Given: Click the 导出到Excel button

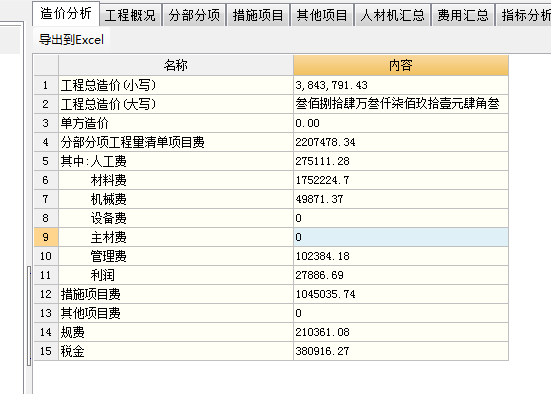Looking at the screenshot, I should 71,39.
